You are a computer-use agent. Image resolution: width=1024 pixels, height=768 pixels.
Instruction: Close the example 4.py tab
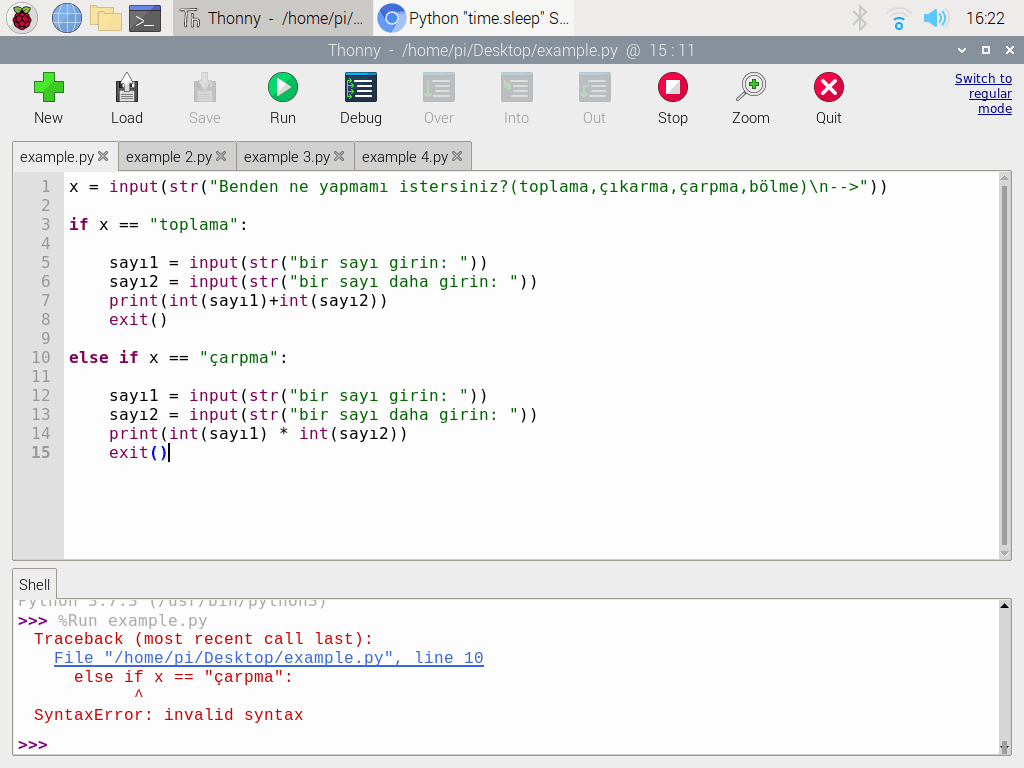click(x=457, y=156)
